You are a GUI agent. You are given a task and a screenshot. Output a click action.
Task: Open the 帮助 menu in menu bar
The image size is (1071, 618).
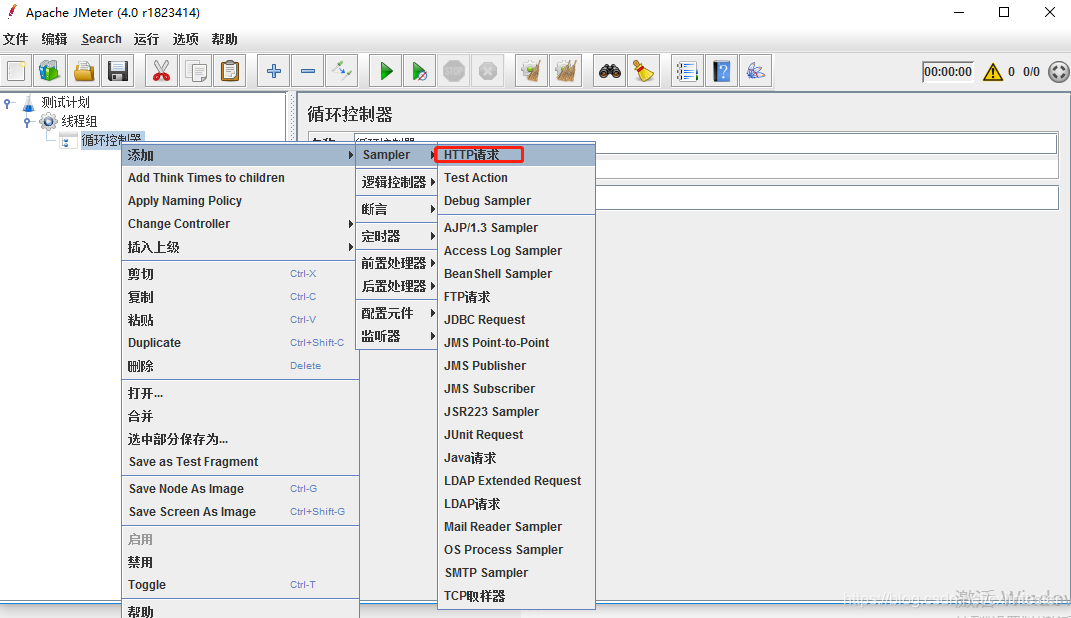pos(224,39)
